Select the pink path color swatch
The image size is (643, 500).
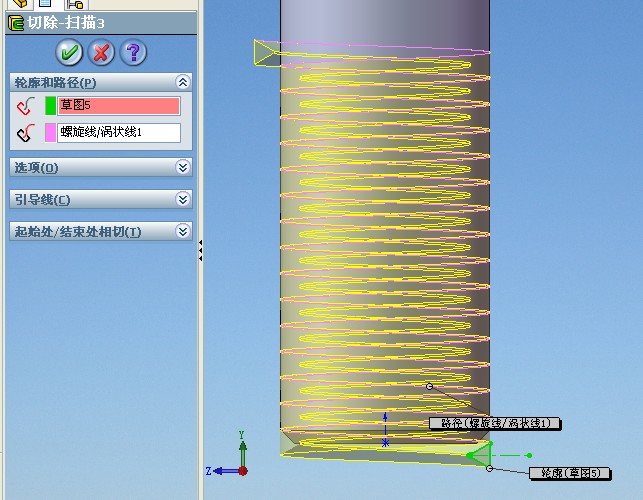tap(50, 133)
